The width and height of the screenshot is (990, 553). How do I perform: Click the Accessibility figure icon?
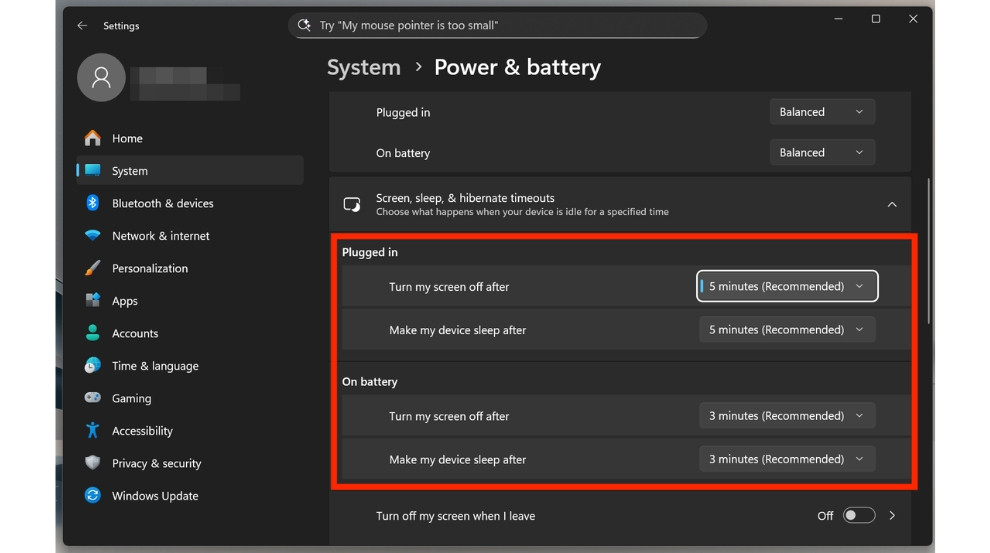pos(93,431)
